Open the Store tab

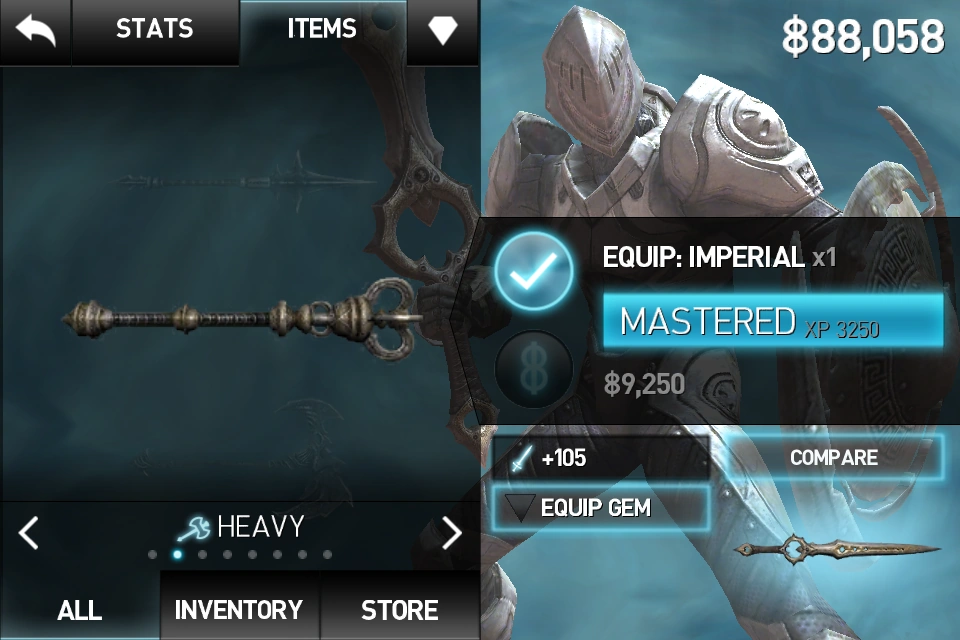(400, 610)
